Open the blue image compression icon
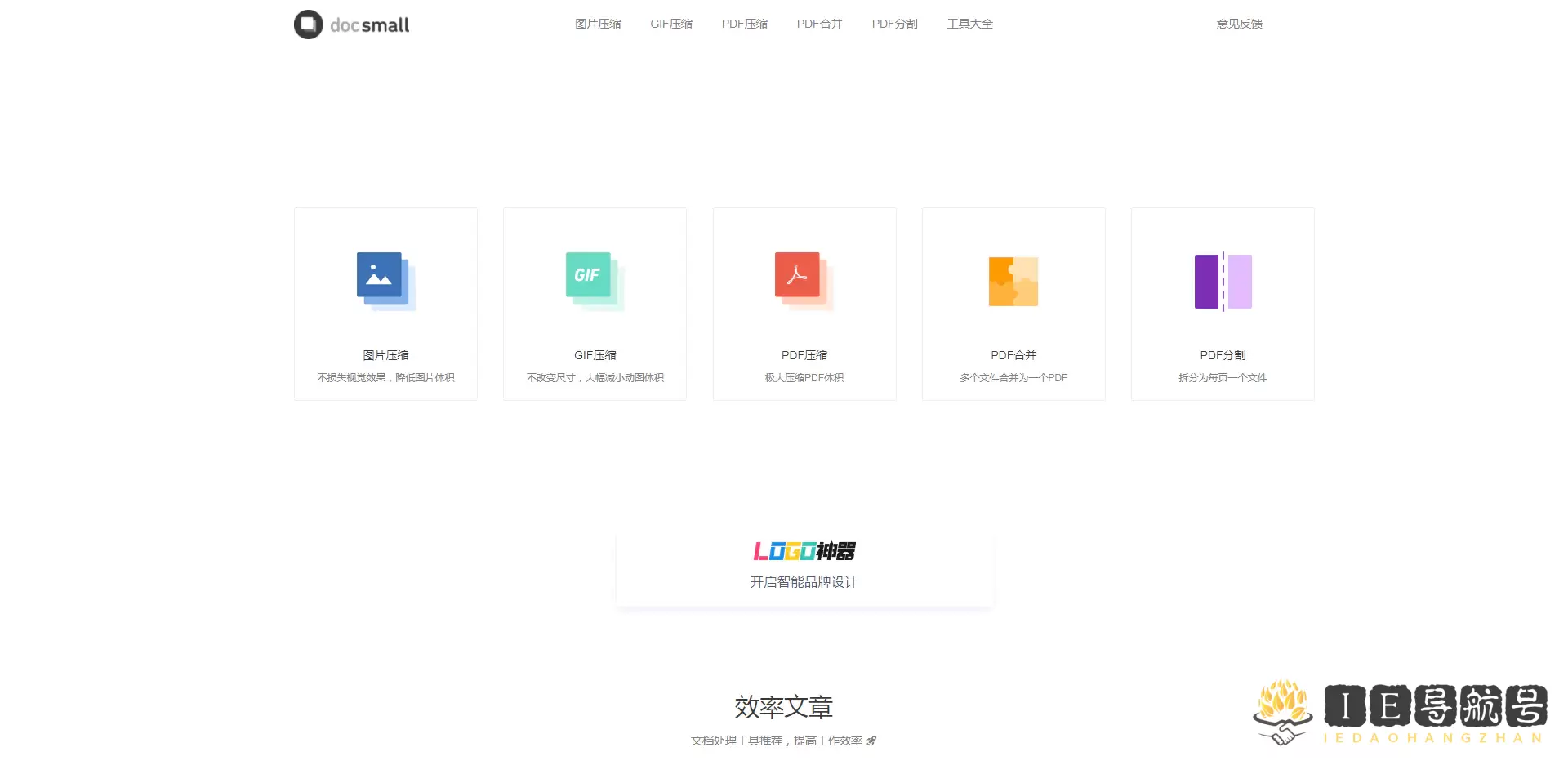 [x=385, y=280]
